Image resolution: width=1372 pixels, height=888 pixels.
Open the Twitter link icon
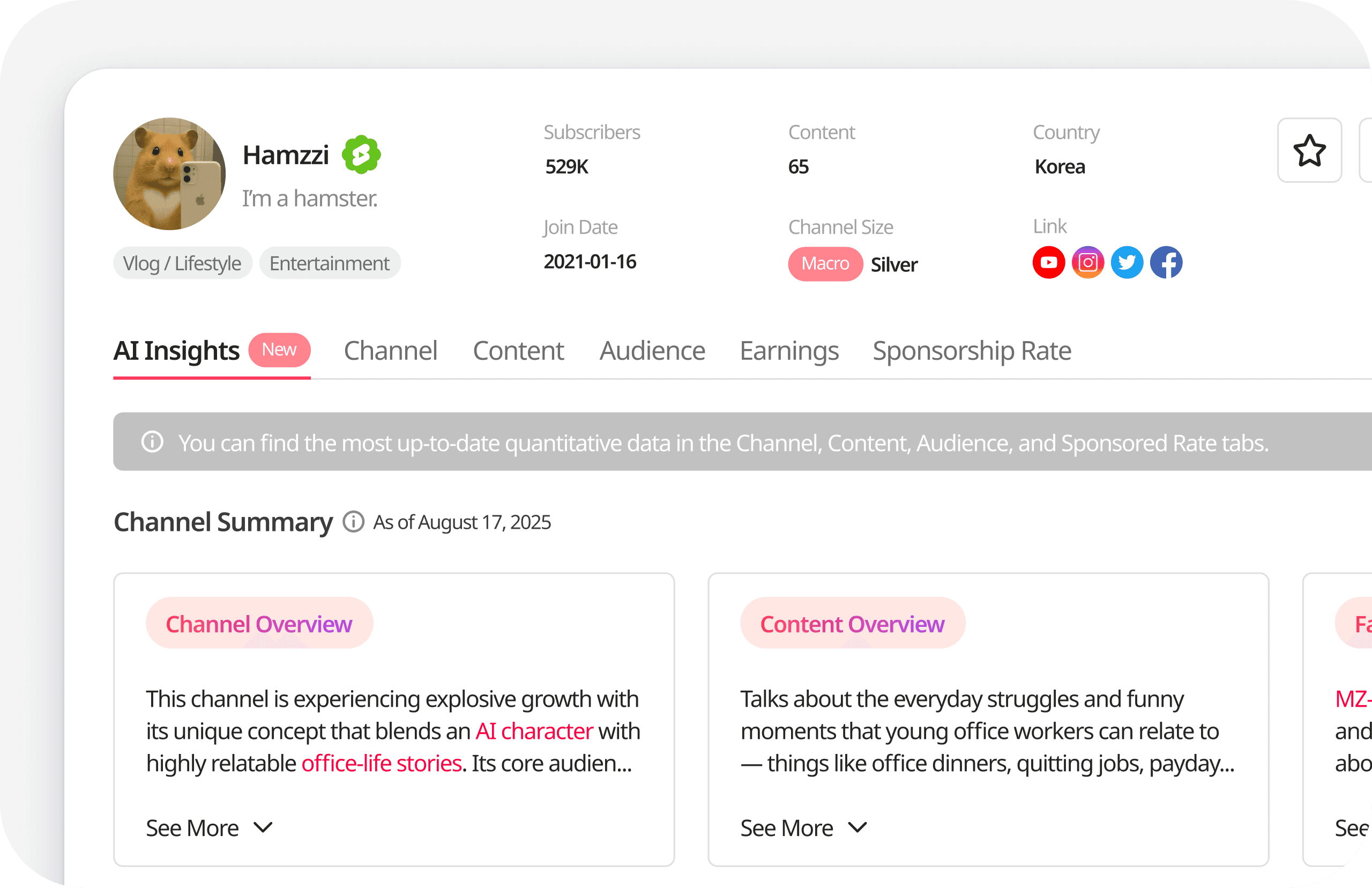(1127, 263)
